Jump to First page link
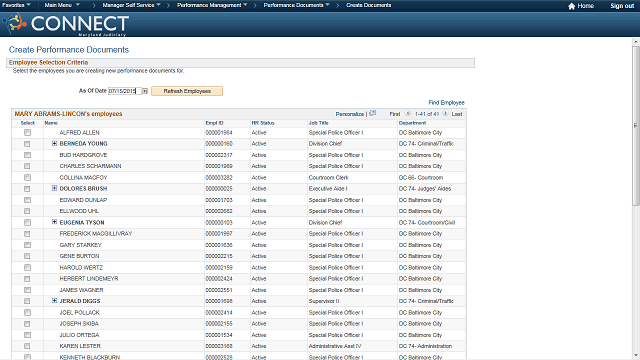This screenshot has height=360, width=640. 395,114
